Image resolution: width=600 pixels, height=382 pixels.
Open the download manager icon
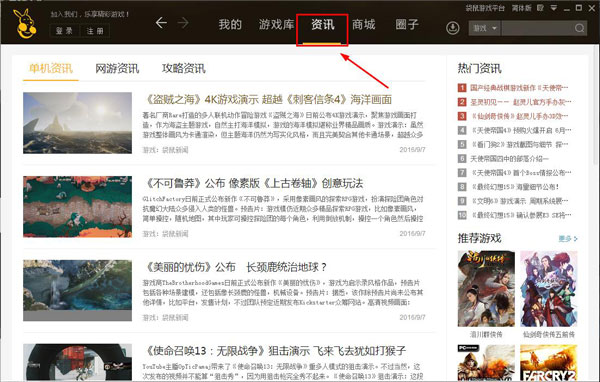453,28
